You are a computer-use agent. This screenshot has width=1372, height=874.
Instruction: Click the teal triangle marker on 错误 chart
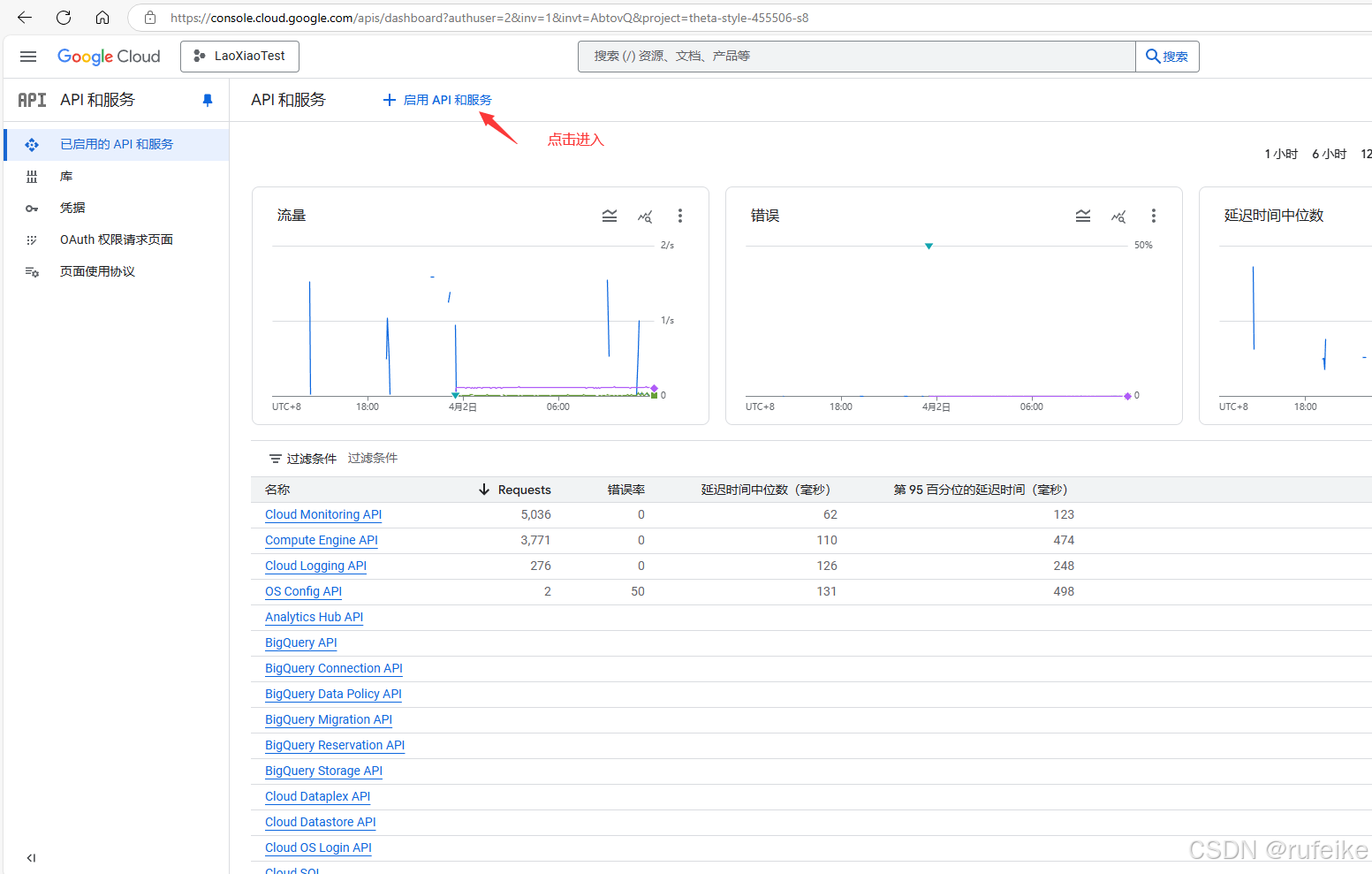[929, 247]
